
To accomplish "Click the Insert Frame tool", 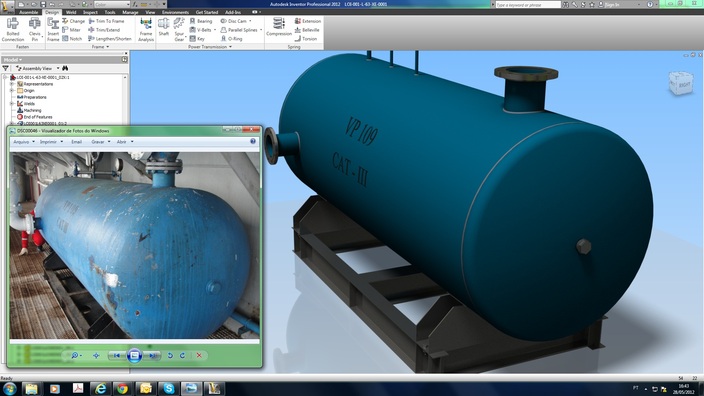I will point(53,30).
